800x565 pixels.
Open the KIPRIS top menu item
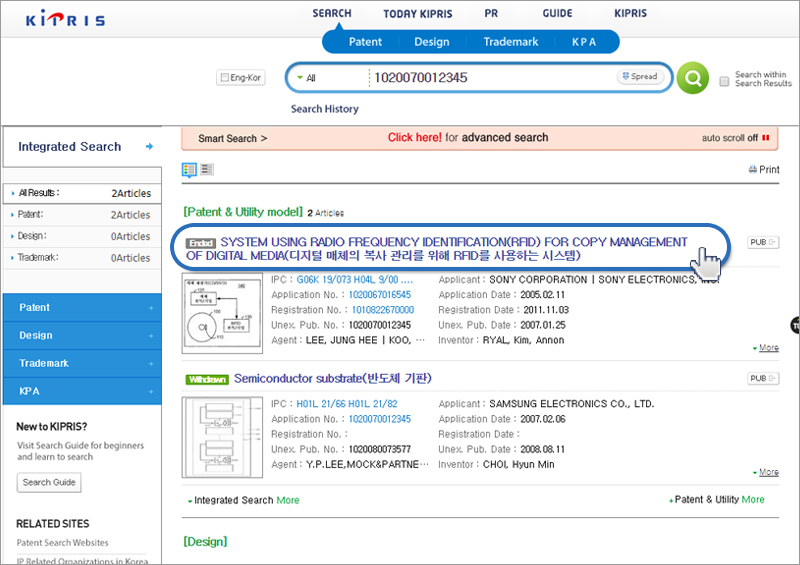pos(630,13)
